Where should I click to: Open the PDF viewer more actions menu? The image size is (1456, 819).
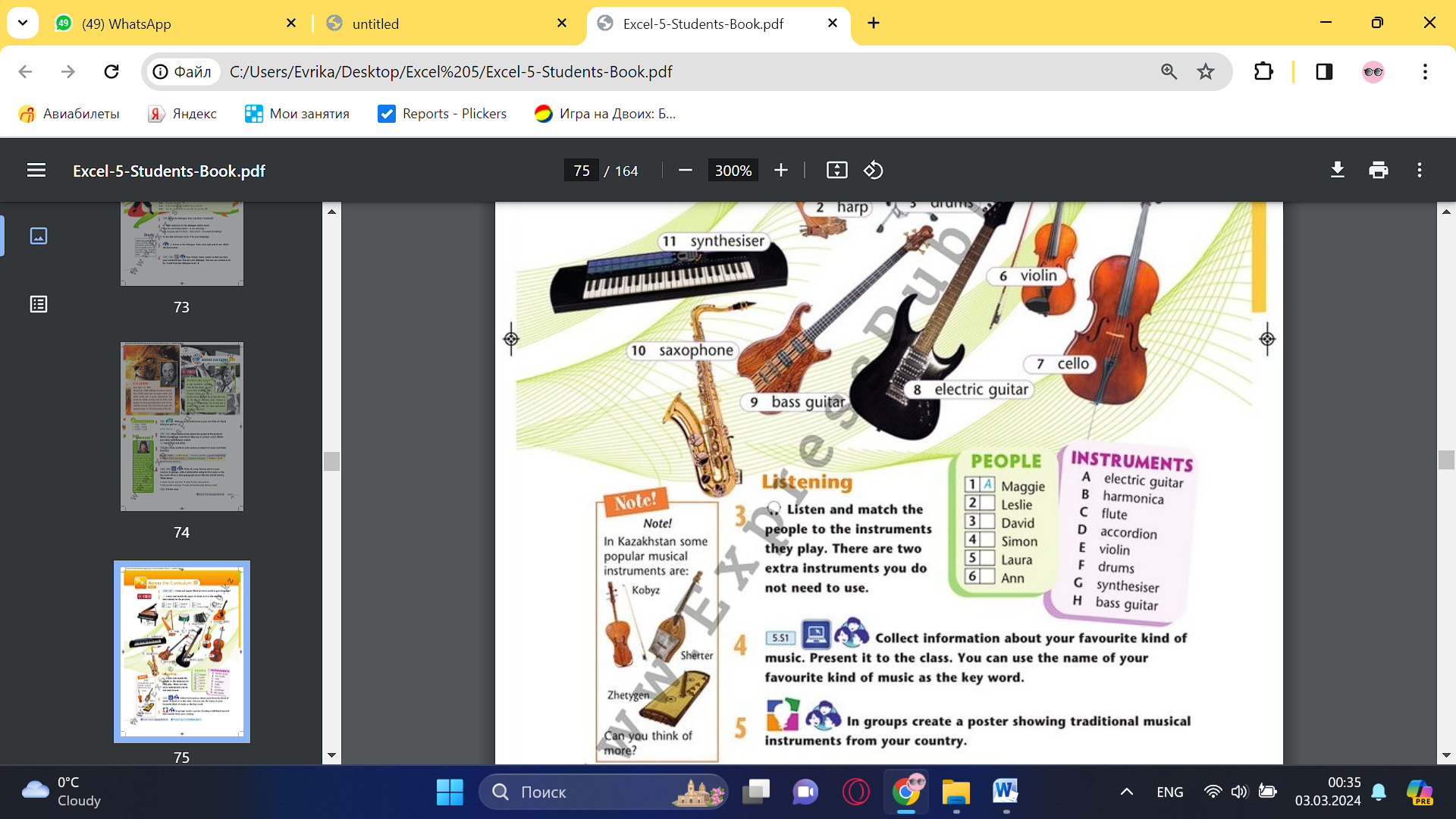pyautogui.click(x=1419, y=171)
